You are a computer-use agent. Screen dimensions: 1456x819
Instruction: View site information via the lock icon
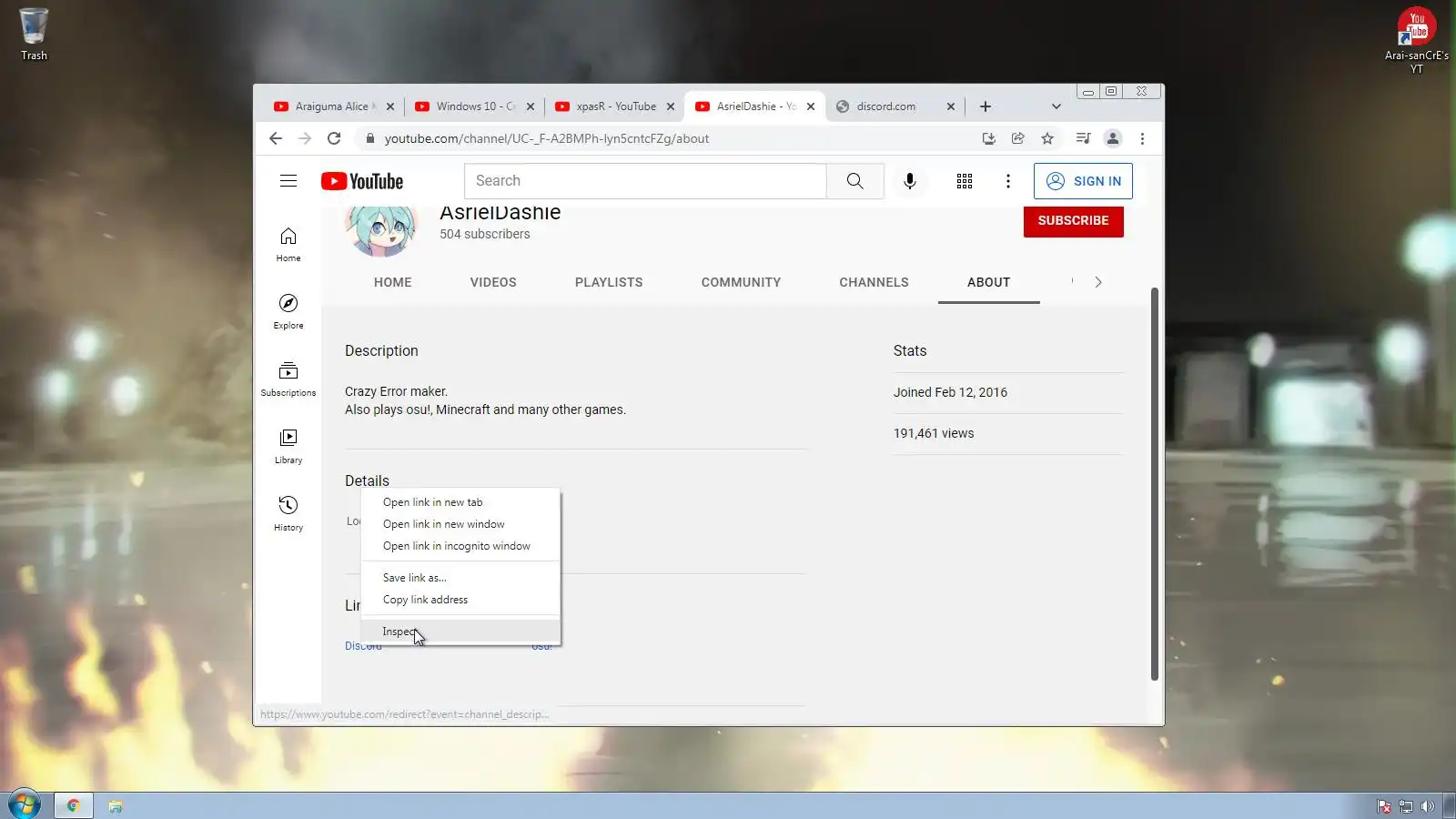(369, 138)
